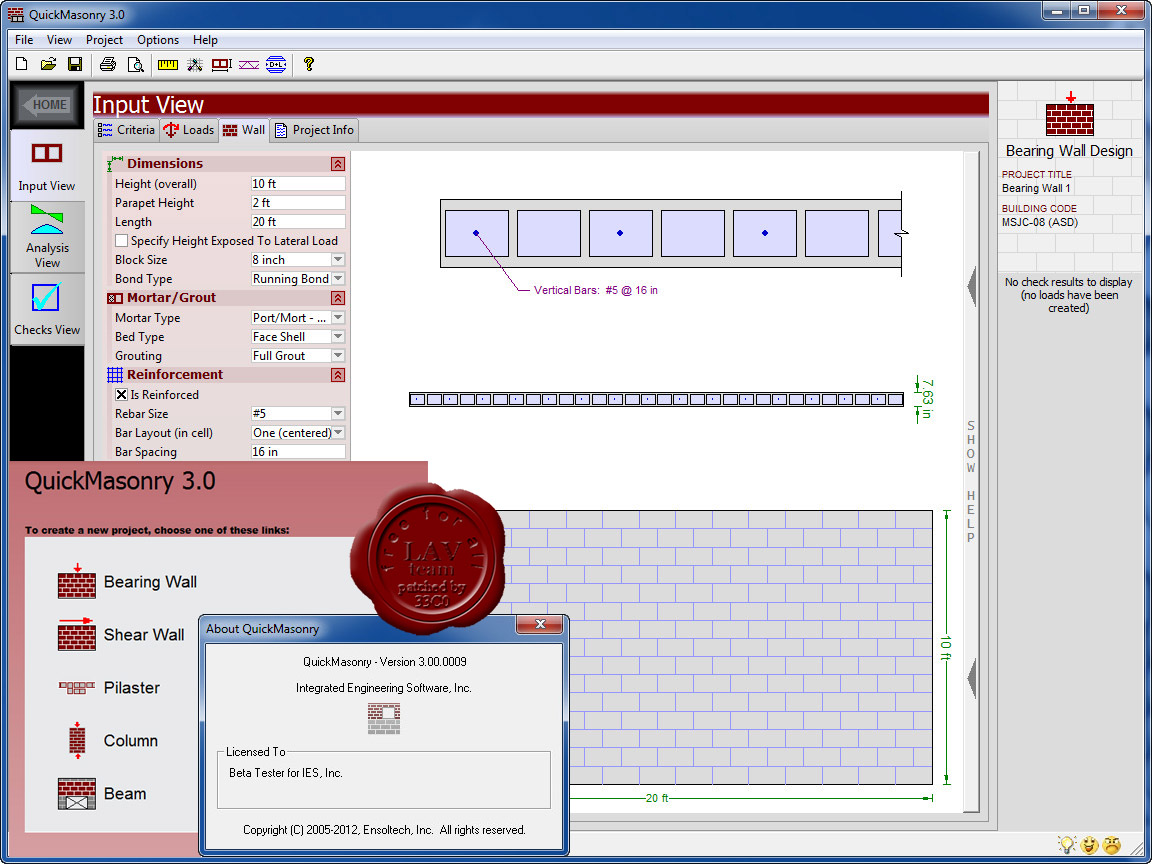Screen dimensions: 1152x864
Task: Click the 20 ft length dimension label
Action: (x=657, y=798)
